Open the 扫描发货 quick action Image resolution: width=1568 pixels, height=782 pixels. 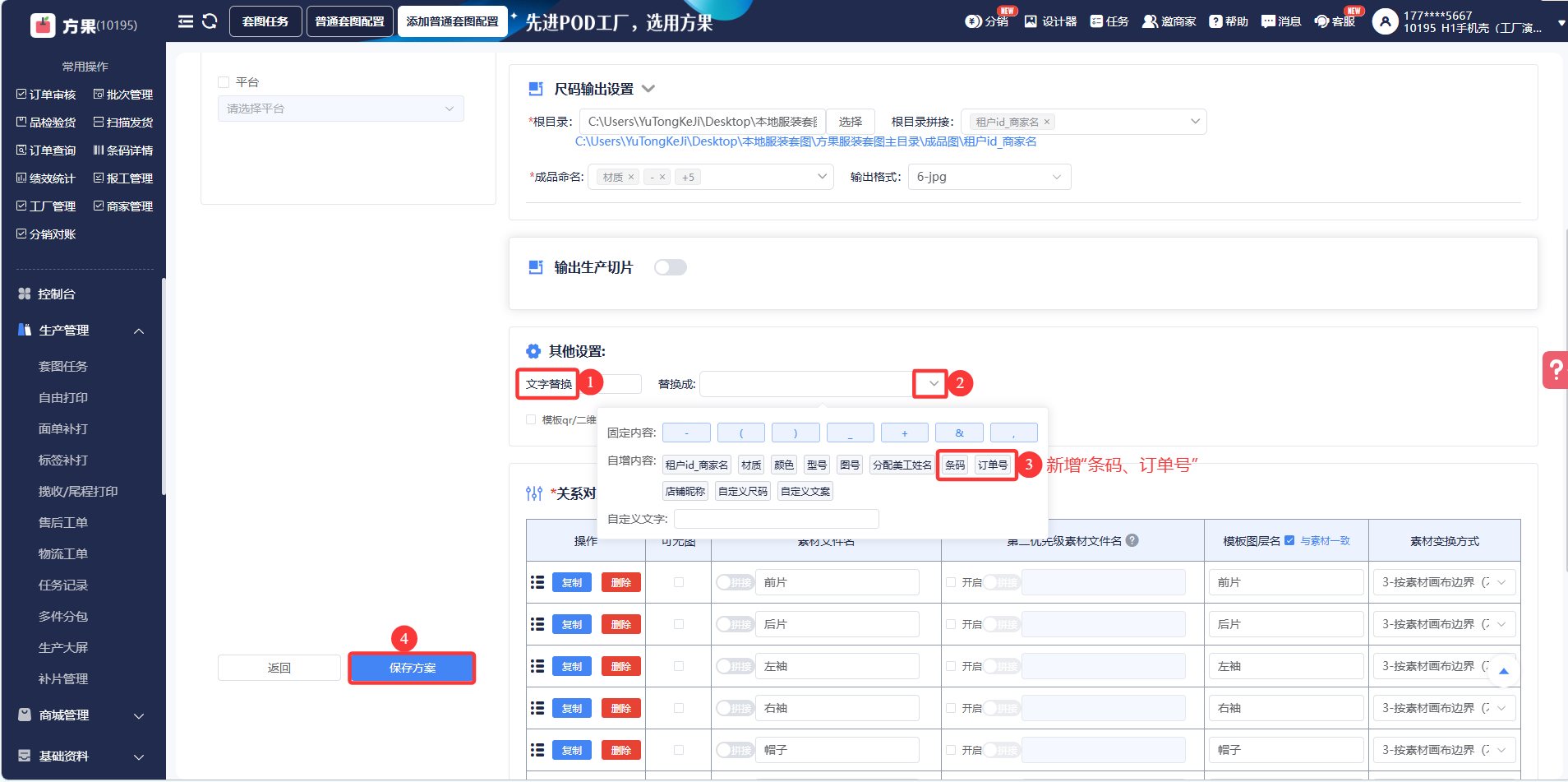pos(123,123)
